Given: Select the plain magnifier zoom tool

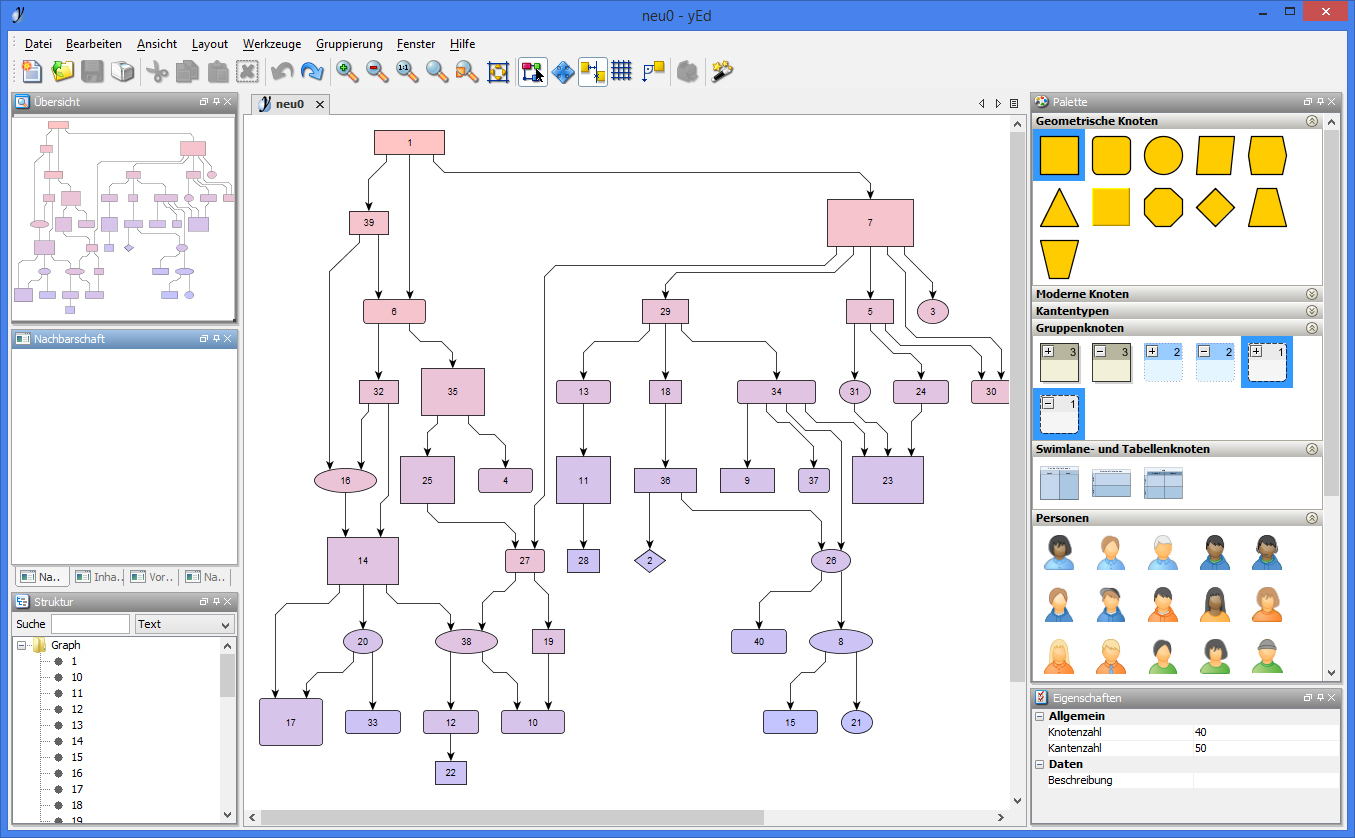Looking at the screenshot, I should (x=437, y=71).
